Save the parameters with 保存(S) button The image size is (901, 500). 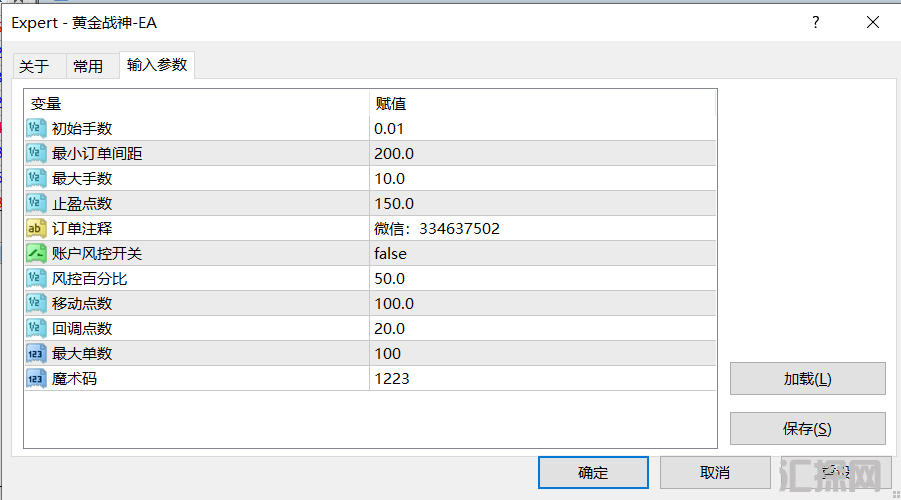pos(807,429)
